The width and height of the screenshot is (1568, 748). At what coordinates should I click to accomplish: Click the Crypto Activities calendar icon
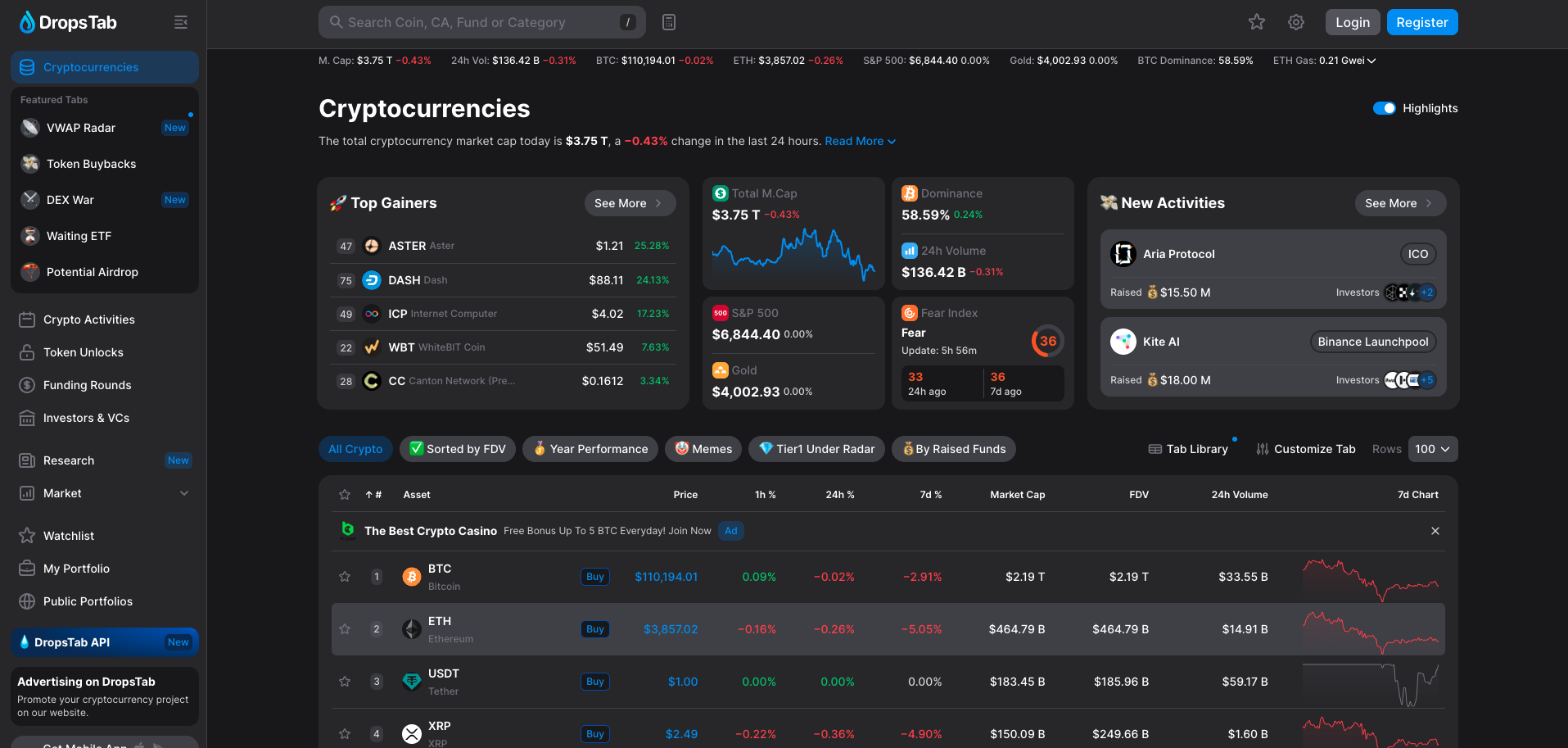(x=27, y=320)
